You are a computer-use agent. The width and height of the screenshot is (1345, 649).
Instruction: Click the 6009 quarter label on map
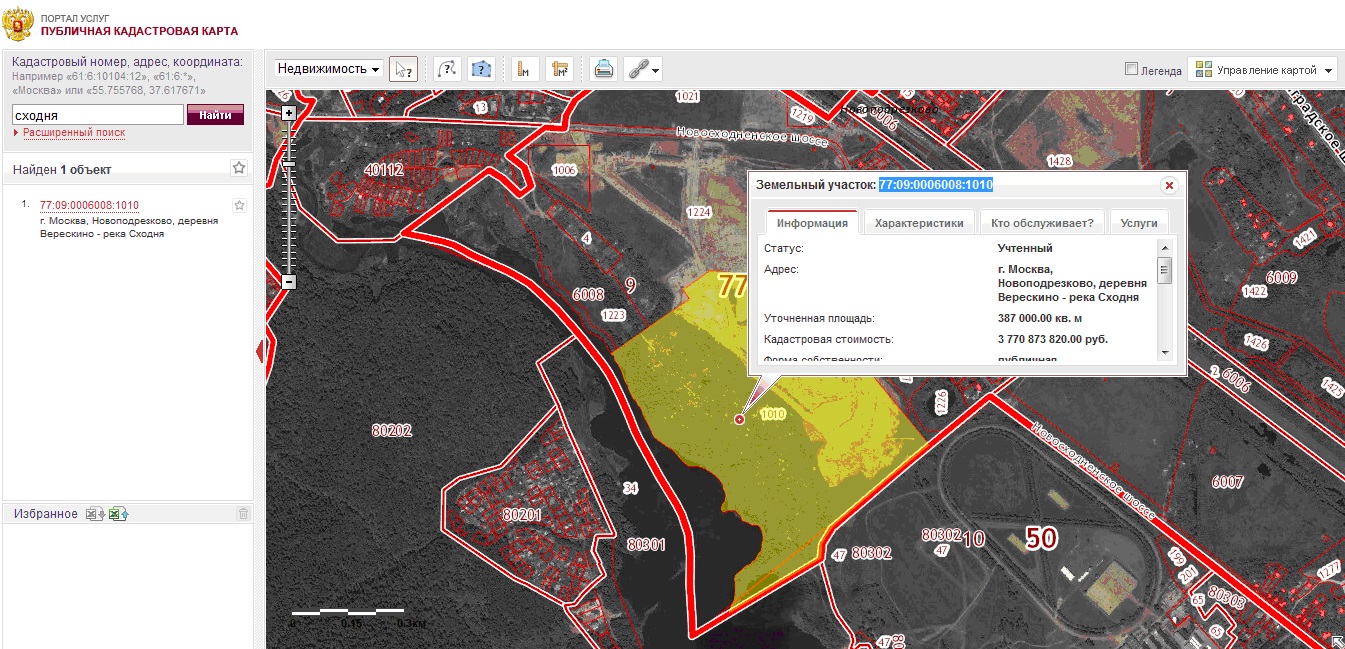(x=1282, y=277)
